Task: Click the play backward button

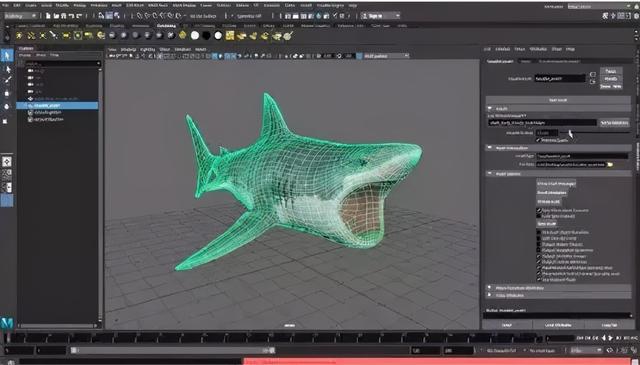Action: coord(604,338)
